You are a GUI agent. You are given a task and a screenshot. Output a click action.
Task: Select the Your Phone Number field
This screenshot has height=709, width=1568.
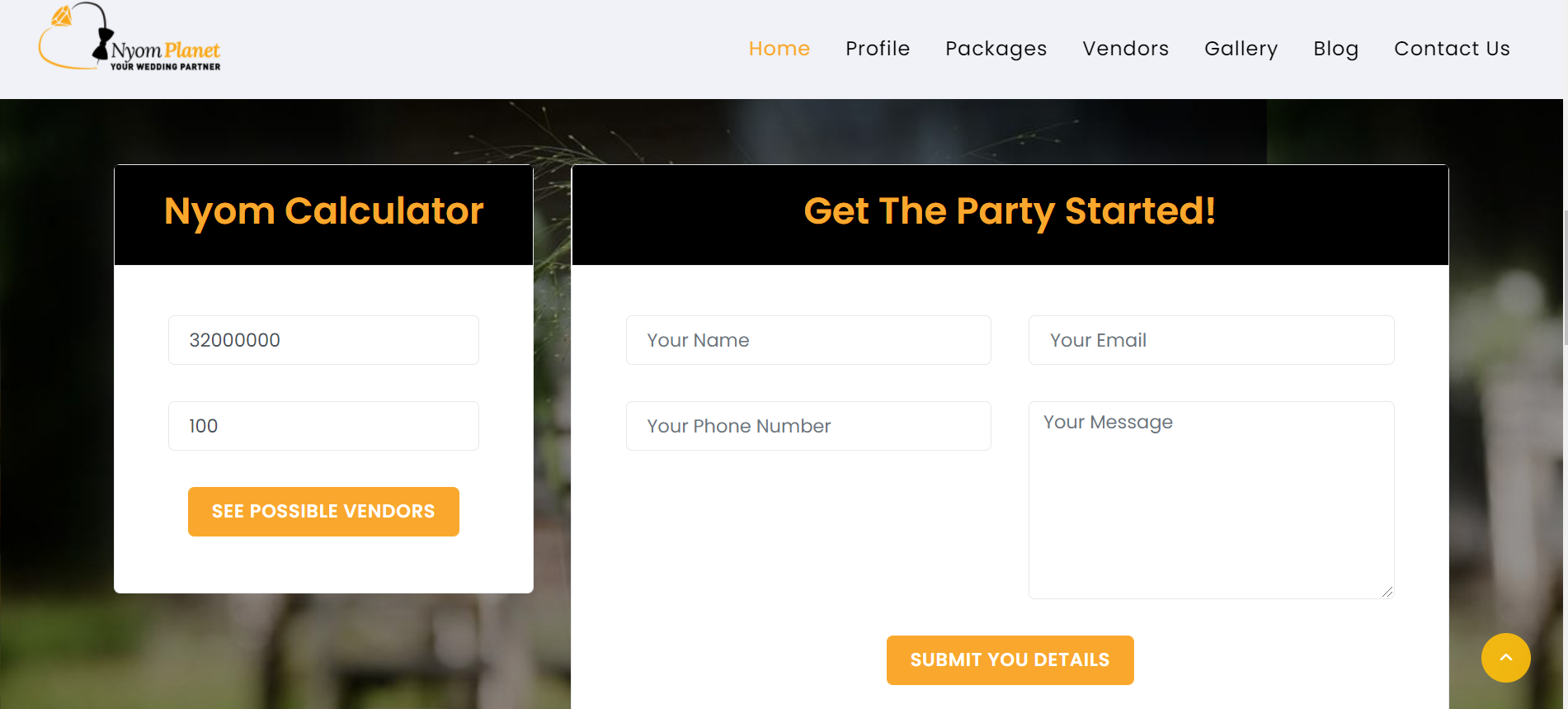[808, 426]
